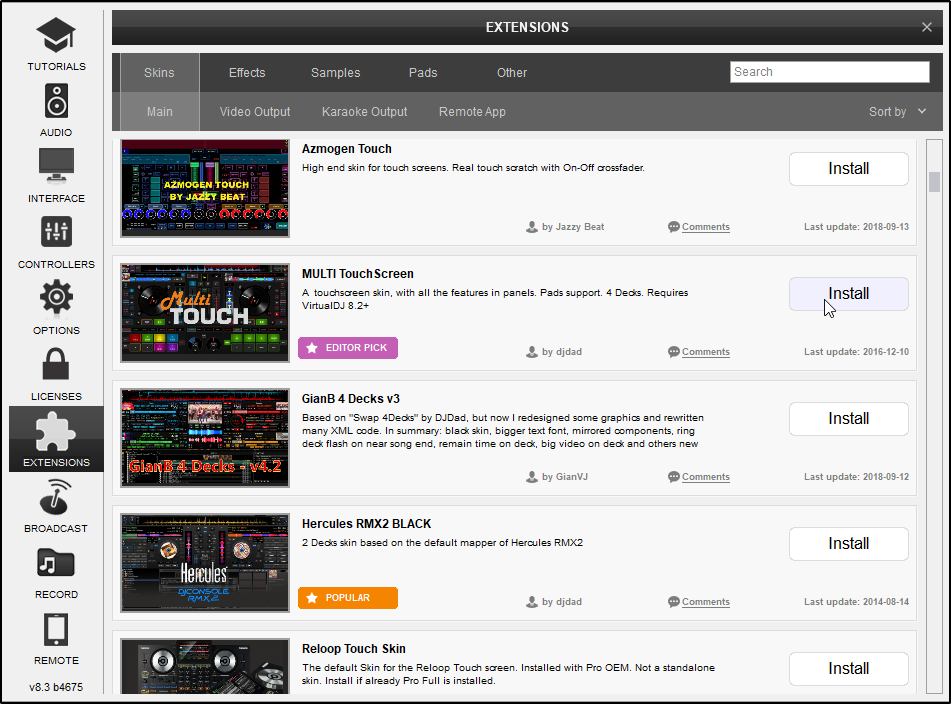The image size is (951, 704).
Task: Switch to the Effects tab
Action: pyautogui.click(x=247, y=73)
